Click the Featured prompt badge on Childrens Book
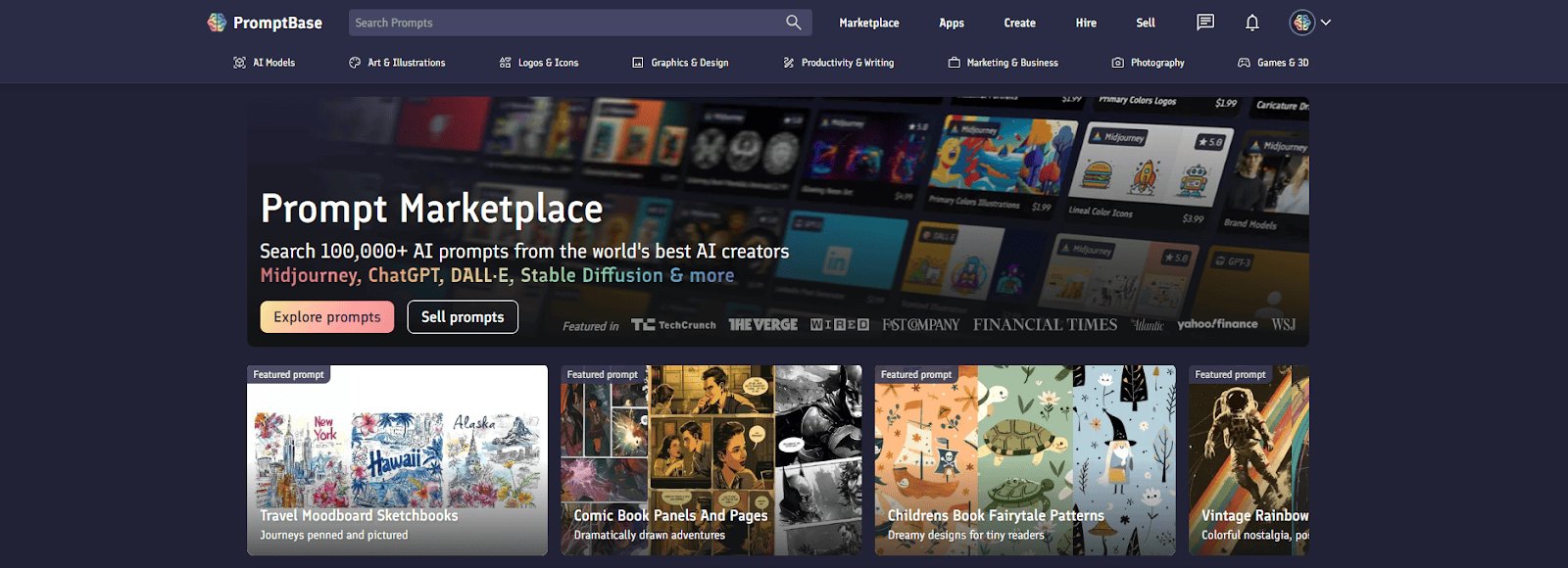Viewport: 1568px width, 568px height. [916, 374]
